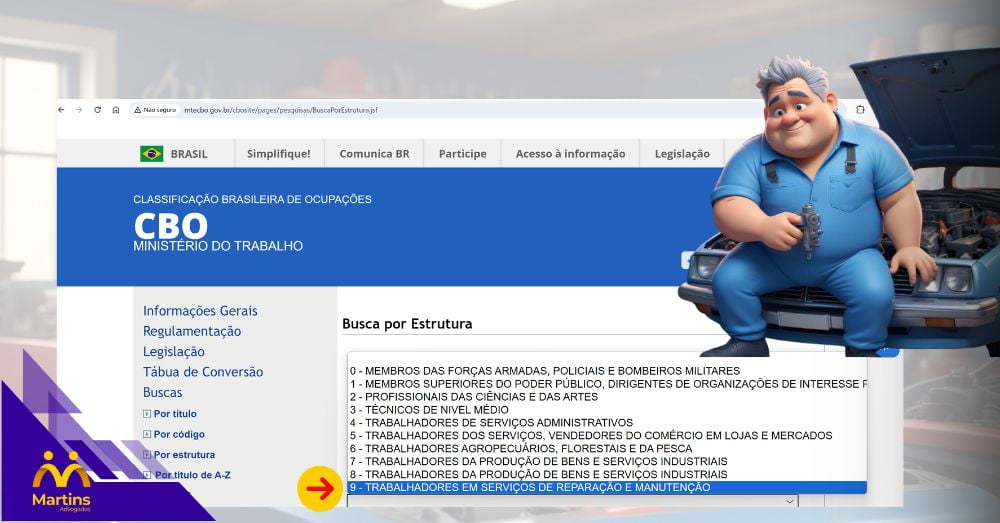The height and width of the screenshot is (523, 1000).
Task: Select search 'Por código'
Action: (x=179, y=434)
